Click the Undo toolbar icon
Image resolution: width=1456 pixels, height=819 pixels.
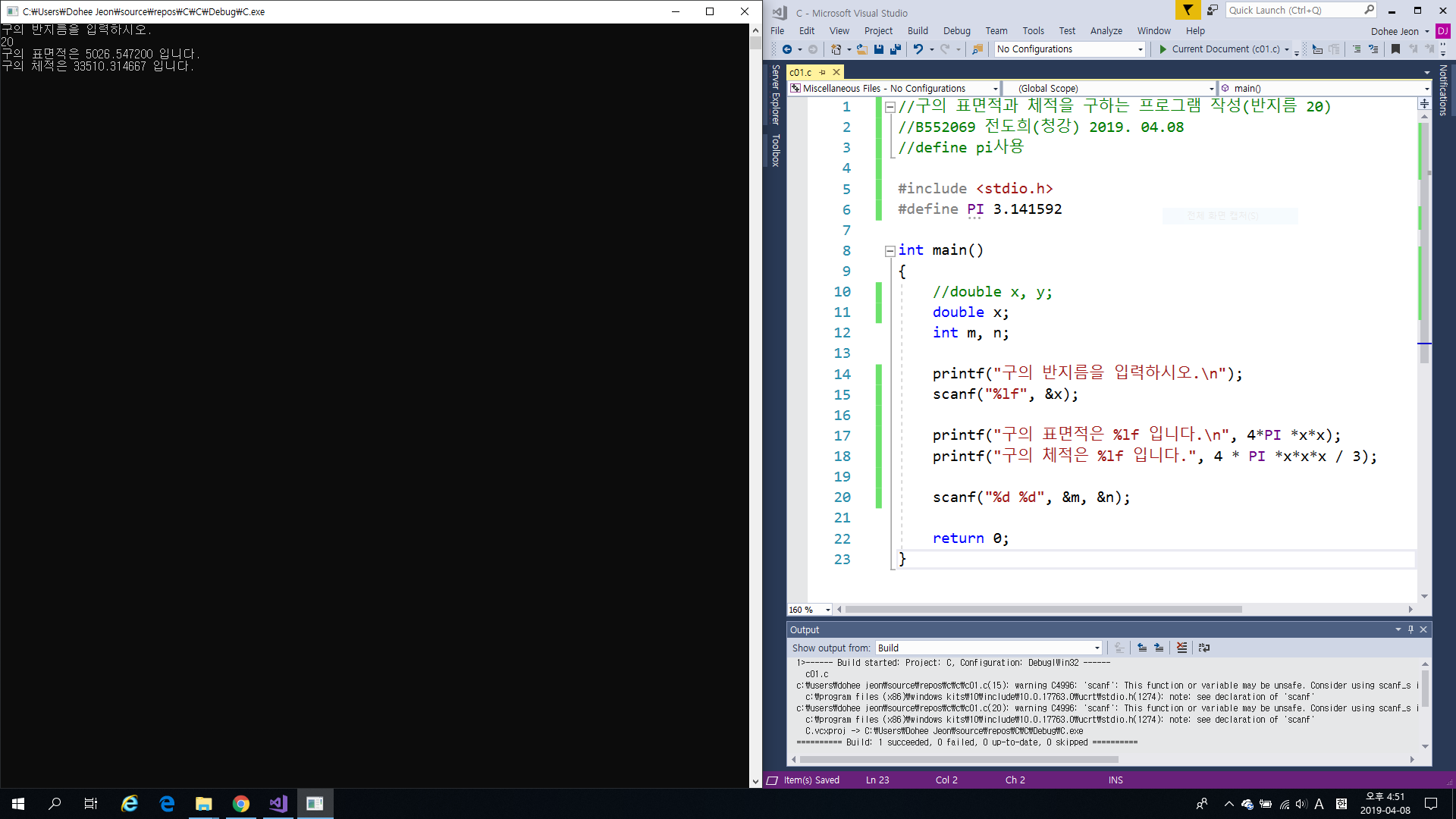(x=918, y=49)
